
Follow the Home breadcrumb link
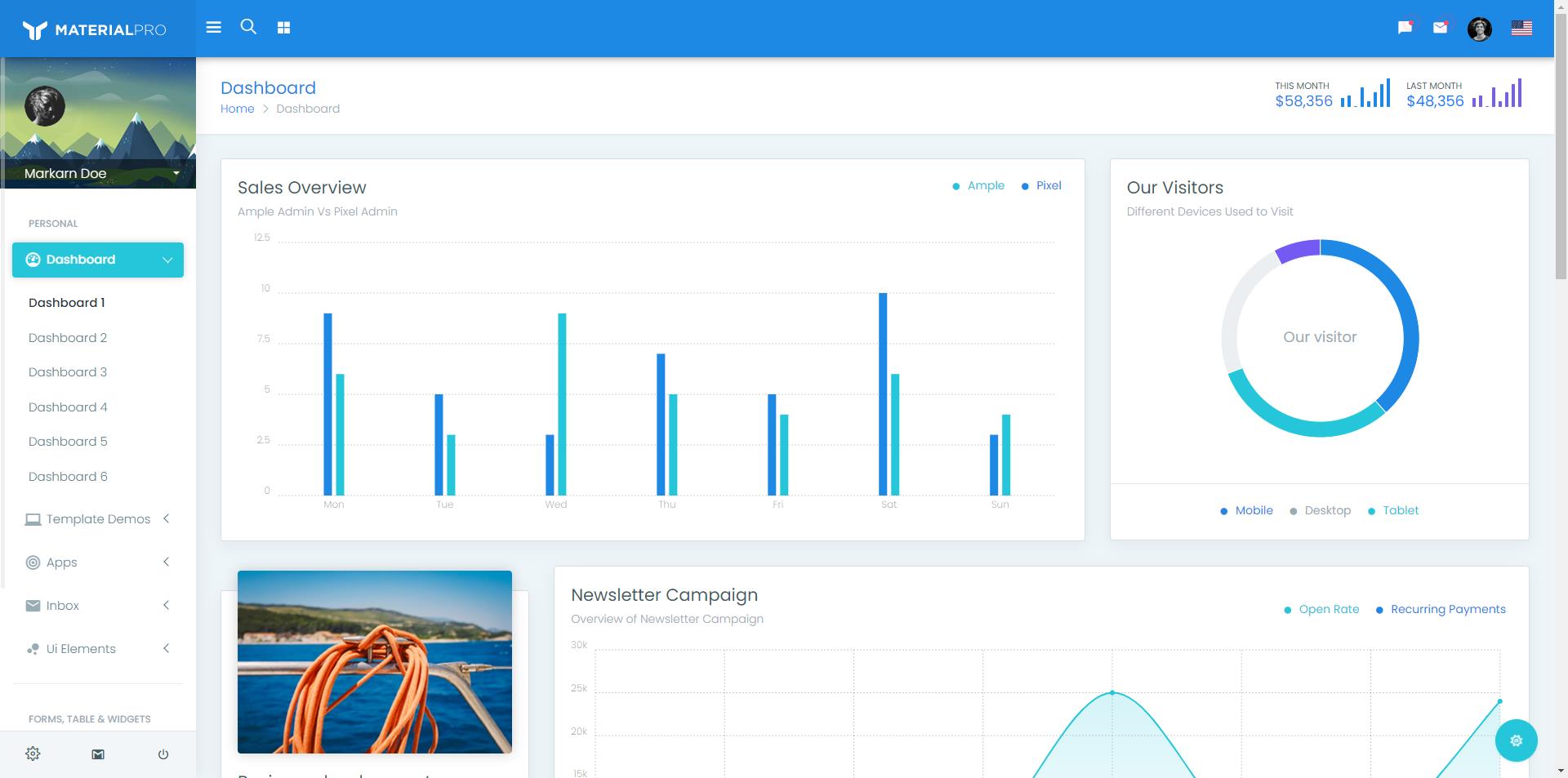coord(238,109)
